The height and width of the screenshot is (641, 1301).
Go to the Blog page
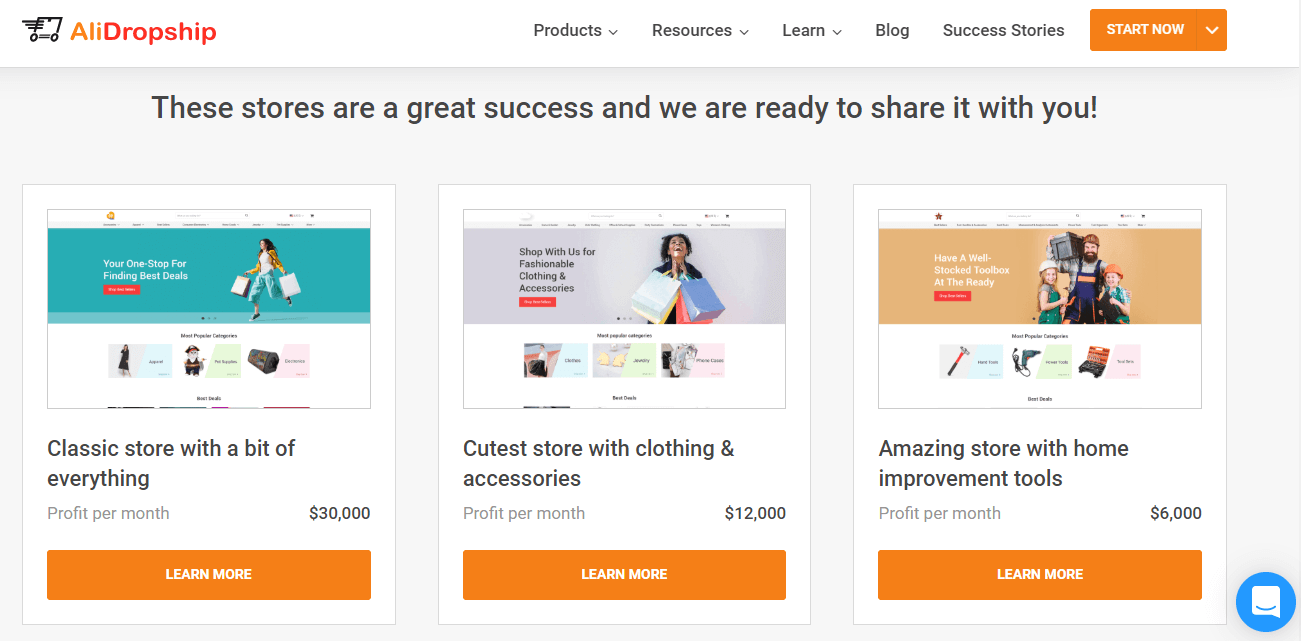(892, 30)
